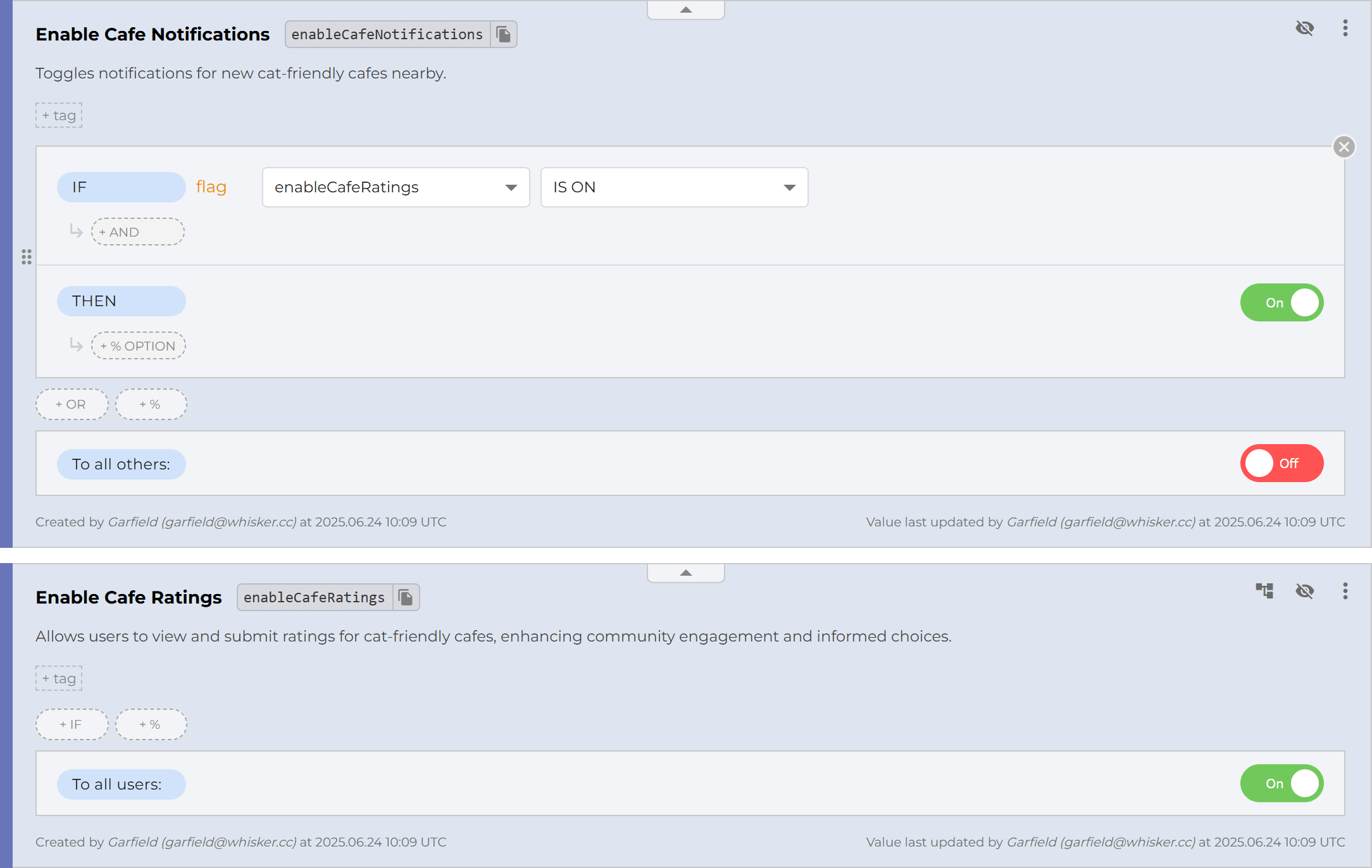Add a percentage option under THEN

138,346
